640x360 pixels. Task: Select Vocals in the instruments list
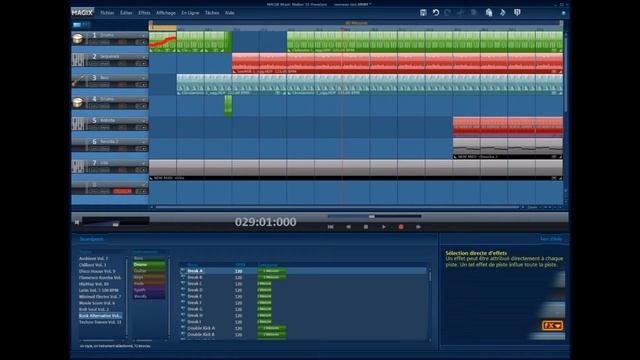point(149,296)
